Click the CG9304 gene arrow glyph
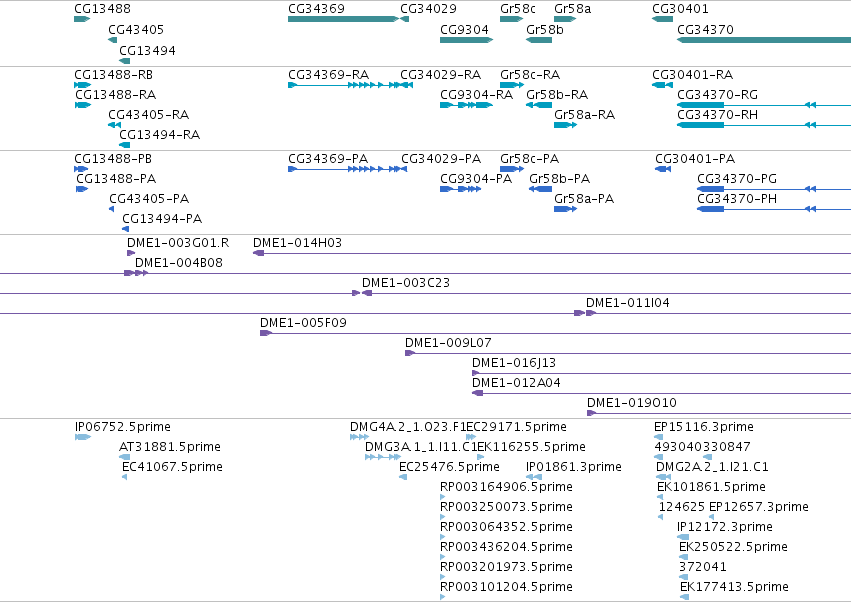The height and width of the screenshot is (602, 851). click(x=467, y=40)
